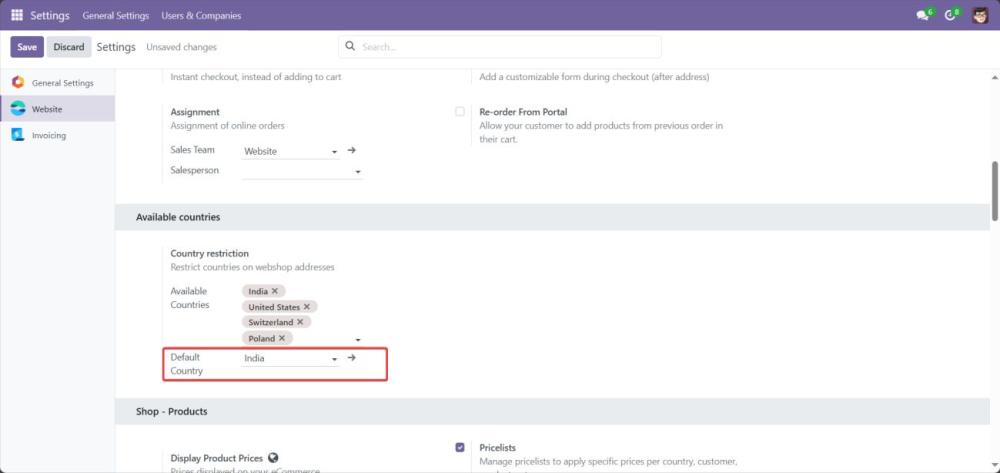
Task: Click the Country restriction label
Action: pyautogui.click(x=209, y=254)
